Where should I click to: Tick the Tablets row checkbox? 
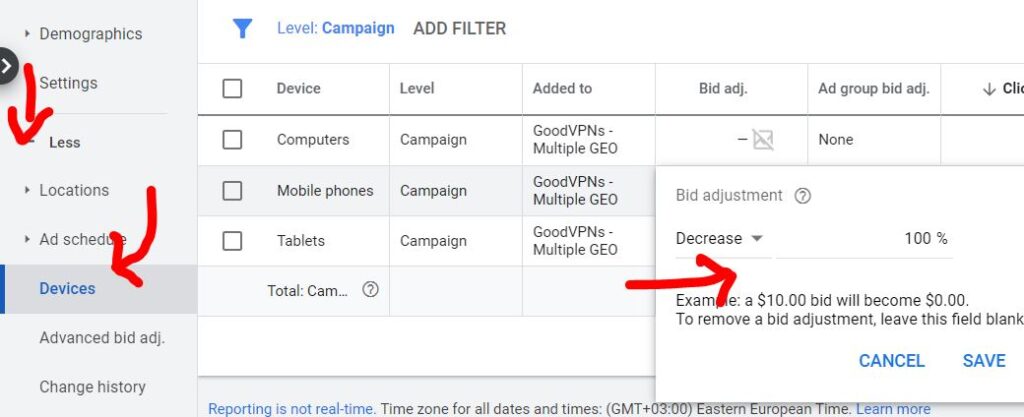click(232, 241)
